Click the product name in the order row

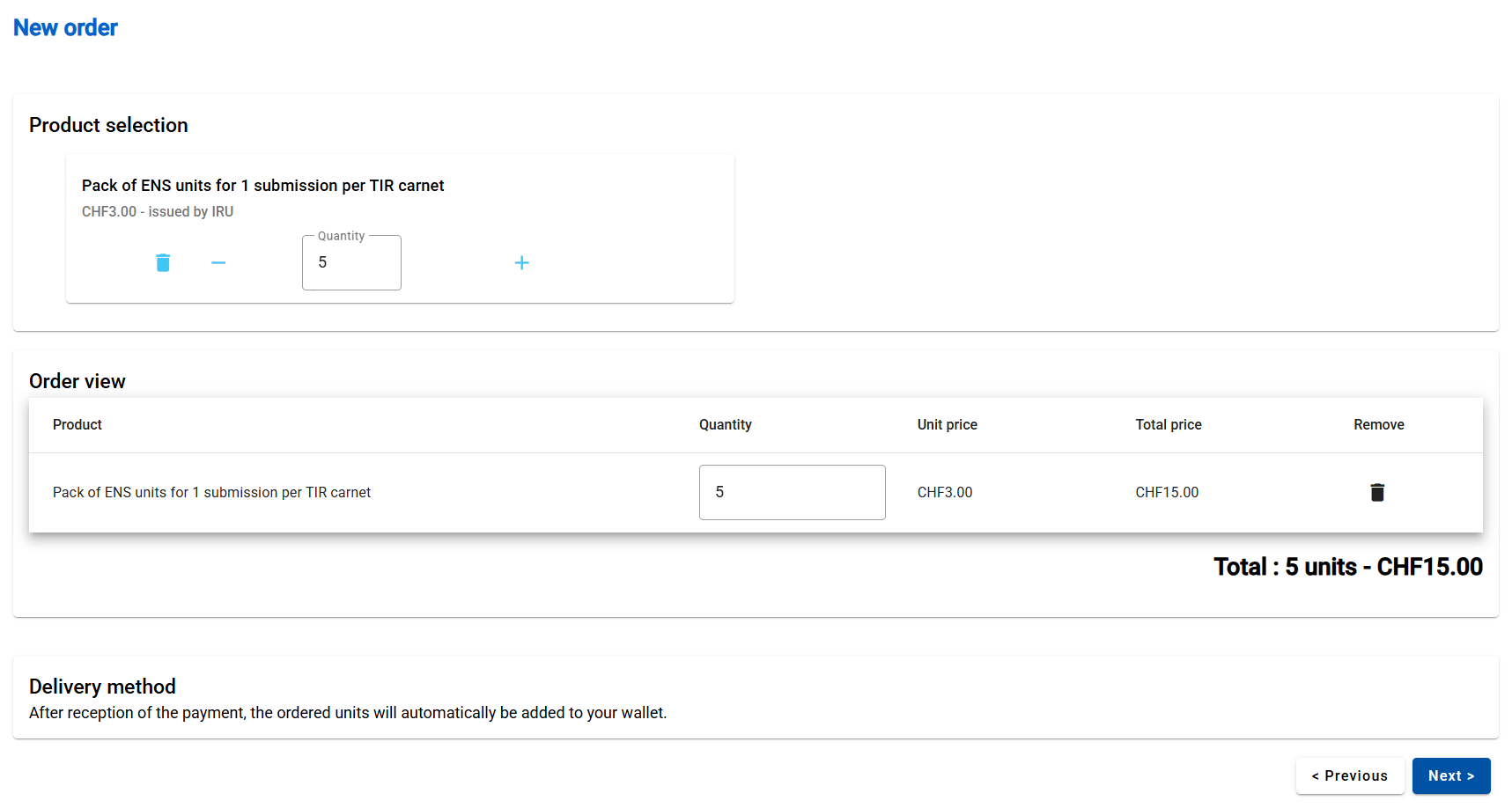tap(211, 493)
